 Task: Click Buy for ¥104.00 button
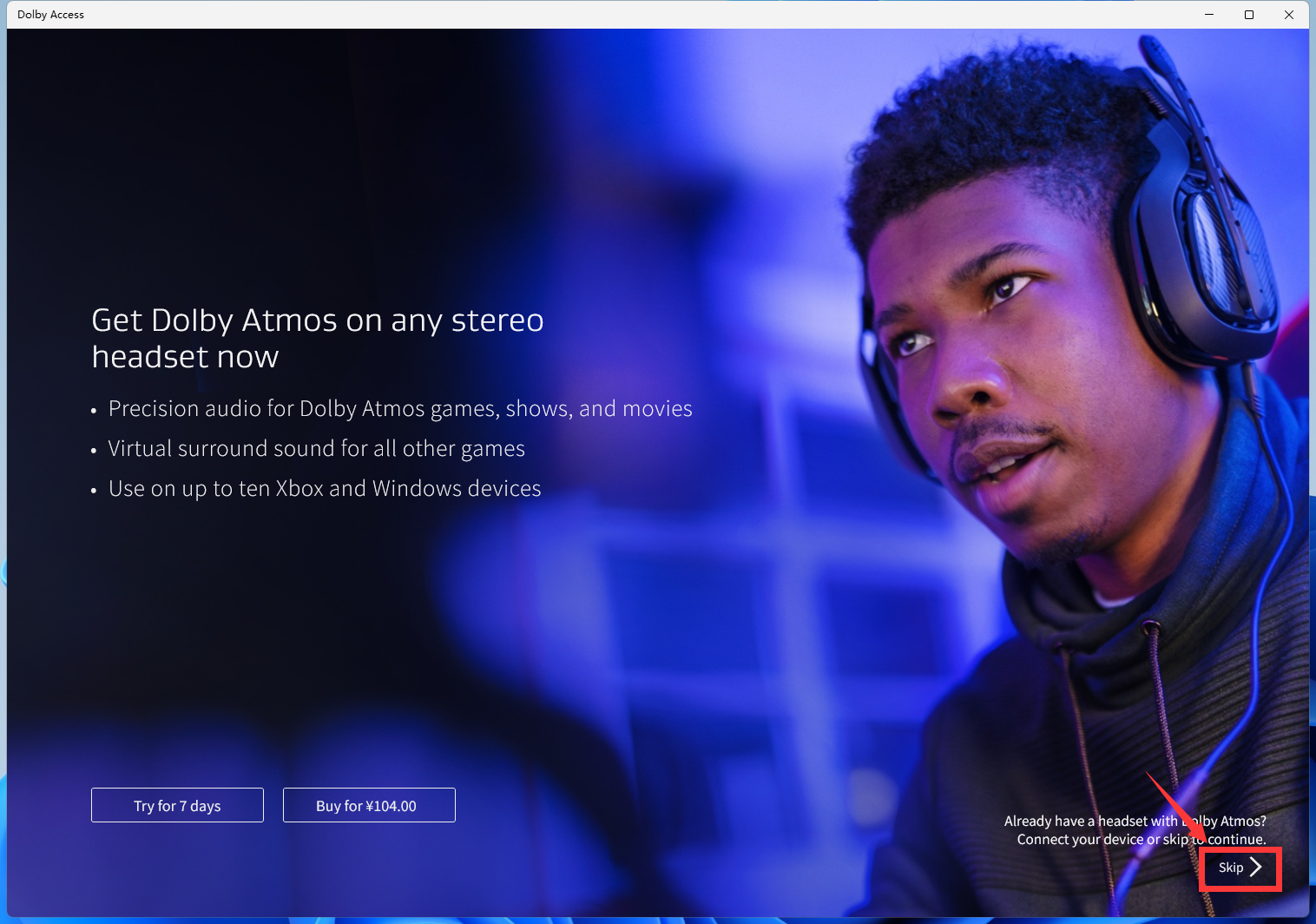[369, 805]
